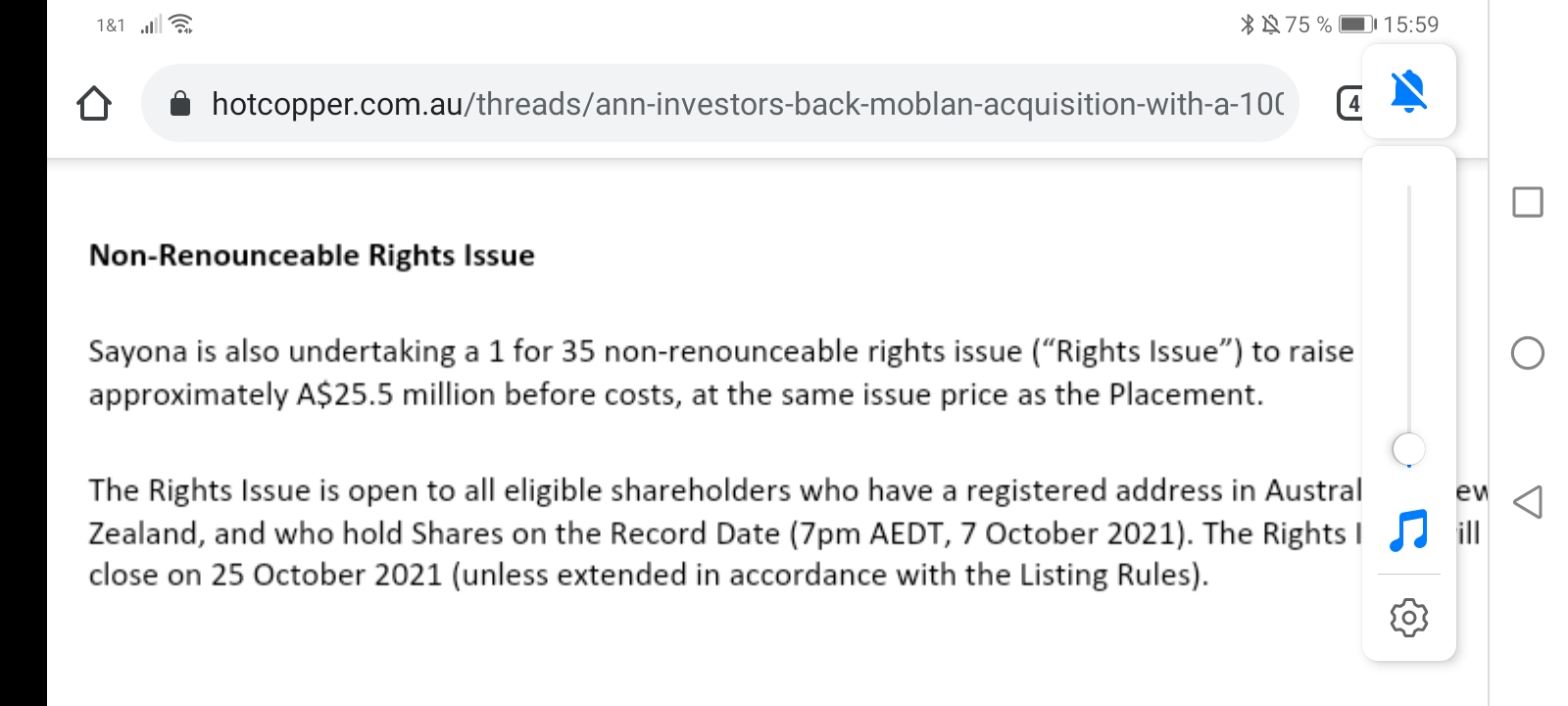Toggle the blue ringer mute bell
Viewport: 1568px width, 706px height.
[x=1409, y=91]
